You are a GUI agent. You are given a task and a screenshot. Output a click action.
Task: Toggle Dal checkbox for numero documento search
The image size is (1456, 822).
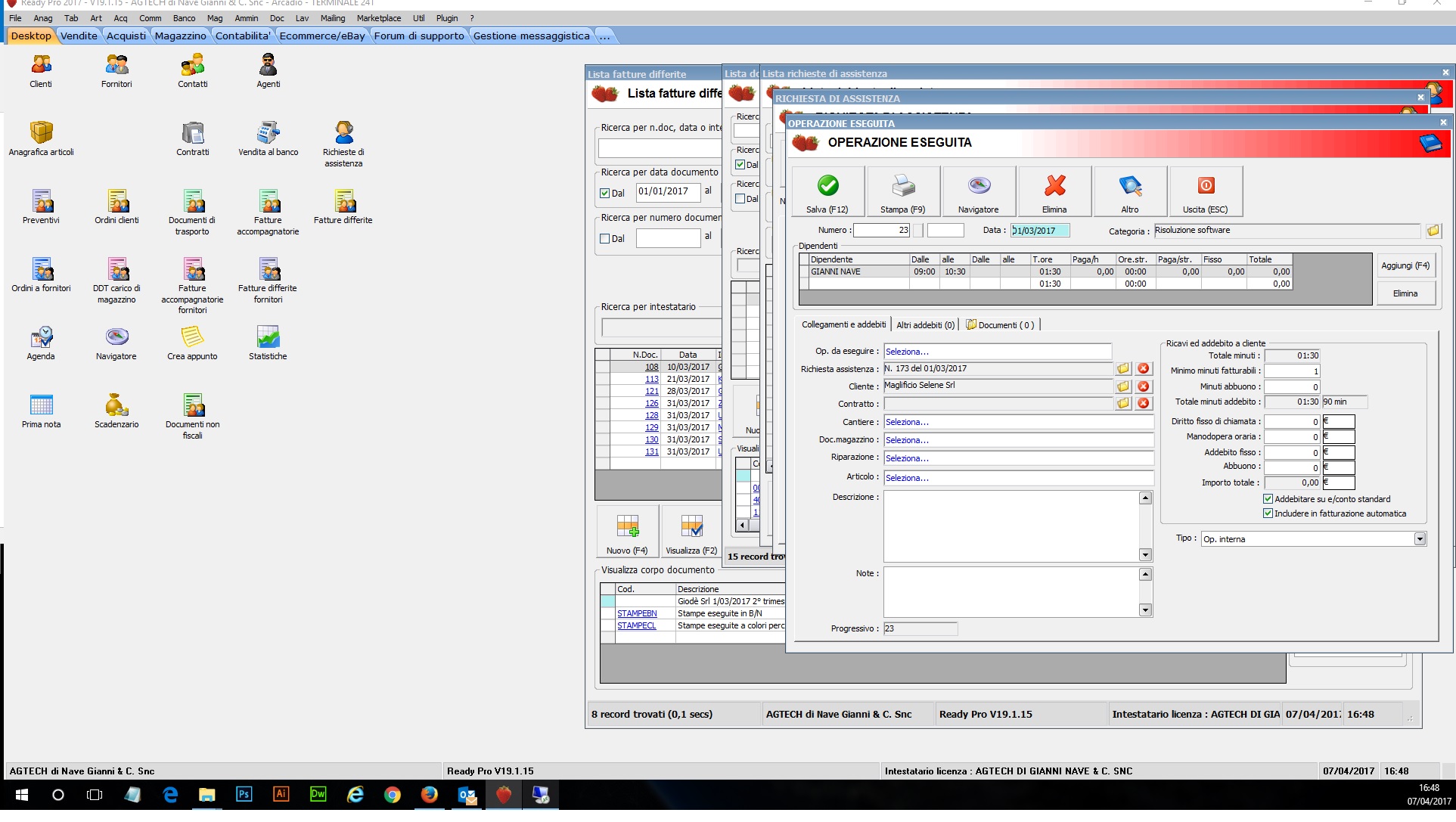[605, 238]
